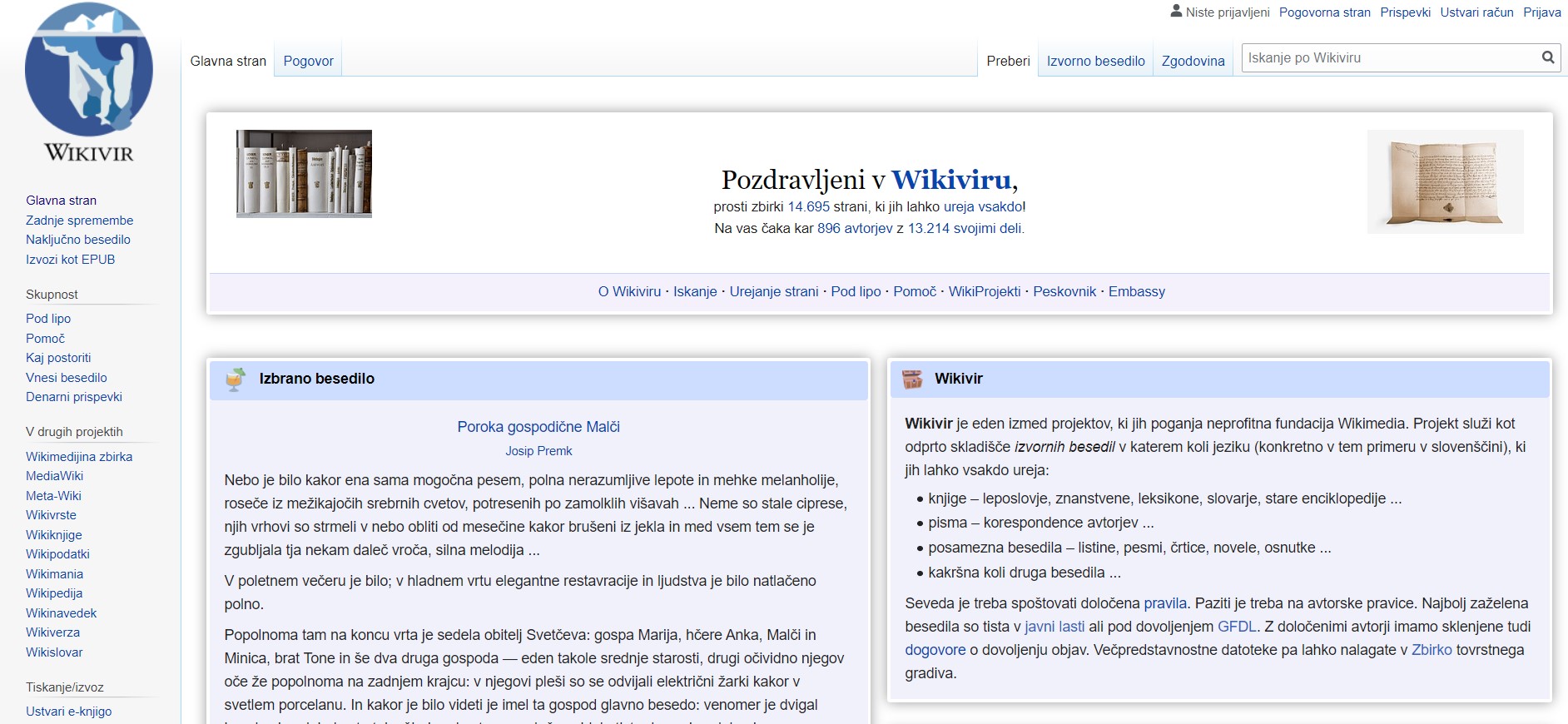
Task: Click the GFDL license link
Action: tap(1237, 627)
